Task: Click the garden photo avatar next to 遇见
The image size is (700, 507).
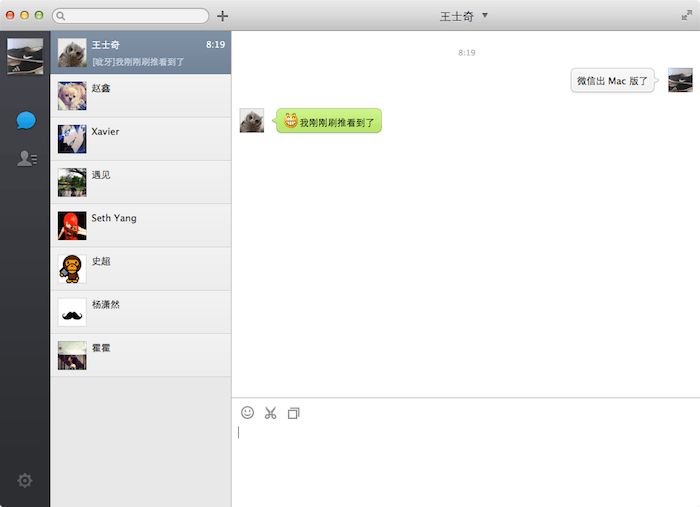Action: [72, 182]
